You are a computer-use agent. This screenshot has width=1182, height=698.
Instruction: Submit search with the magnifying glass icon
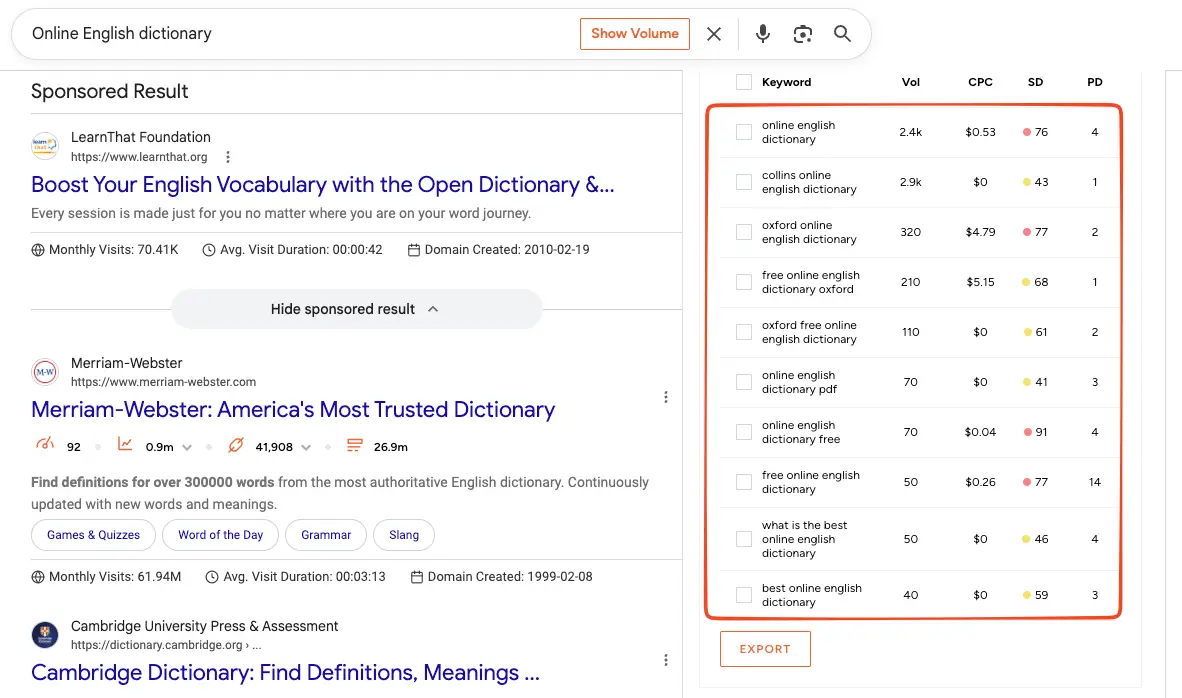tap(842, 34)
